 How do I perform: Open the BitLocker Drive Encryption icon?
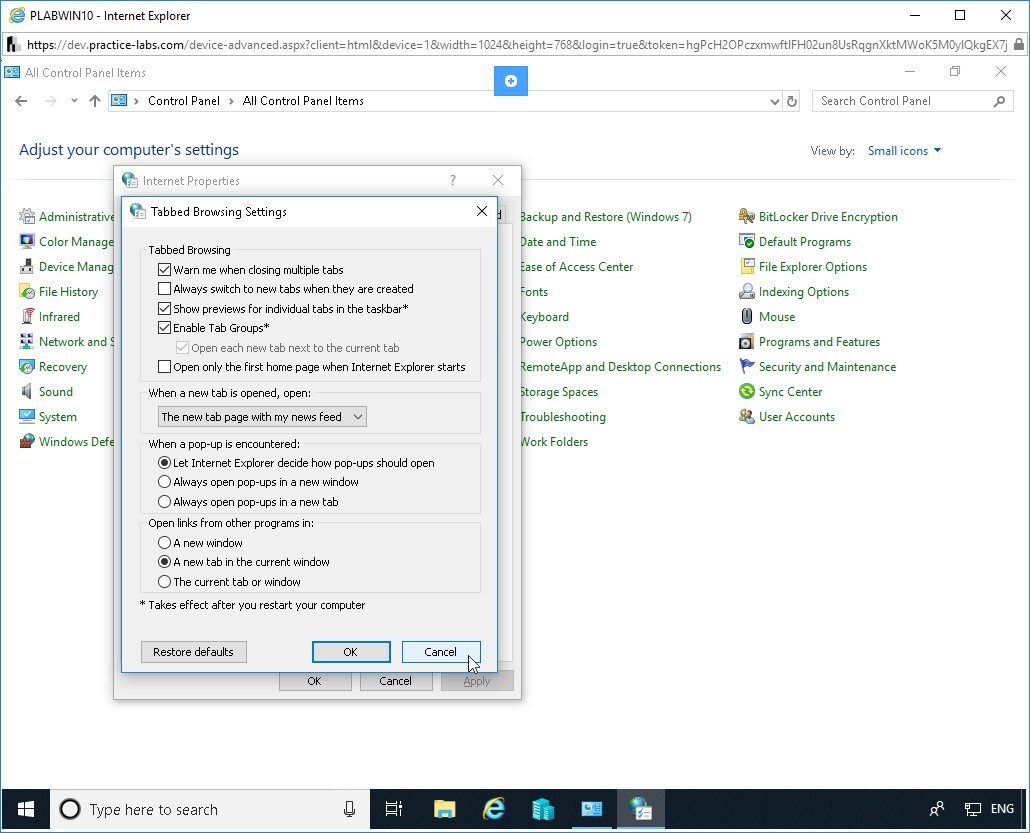coord(746,216)
